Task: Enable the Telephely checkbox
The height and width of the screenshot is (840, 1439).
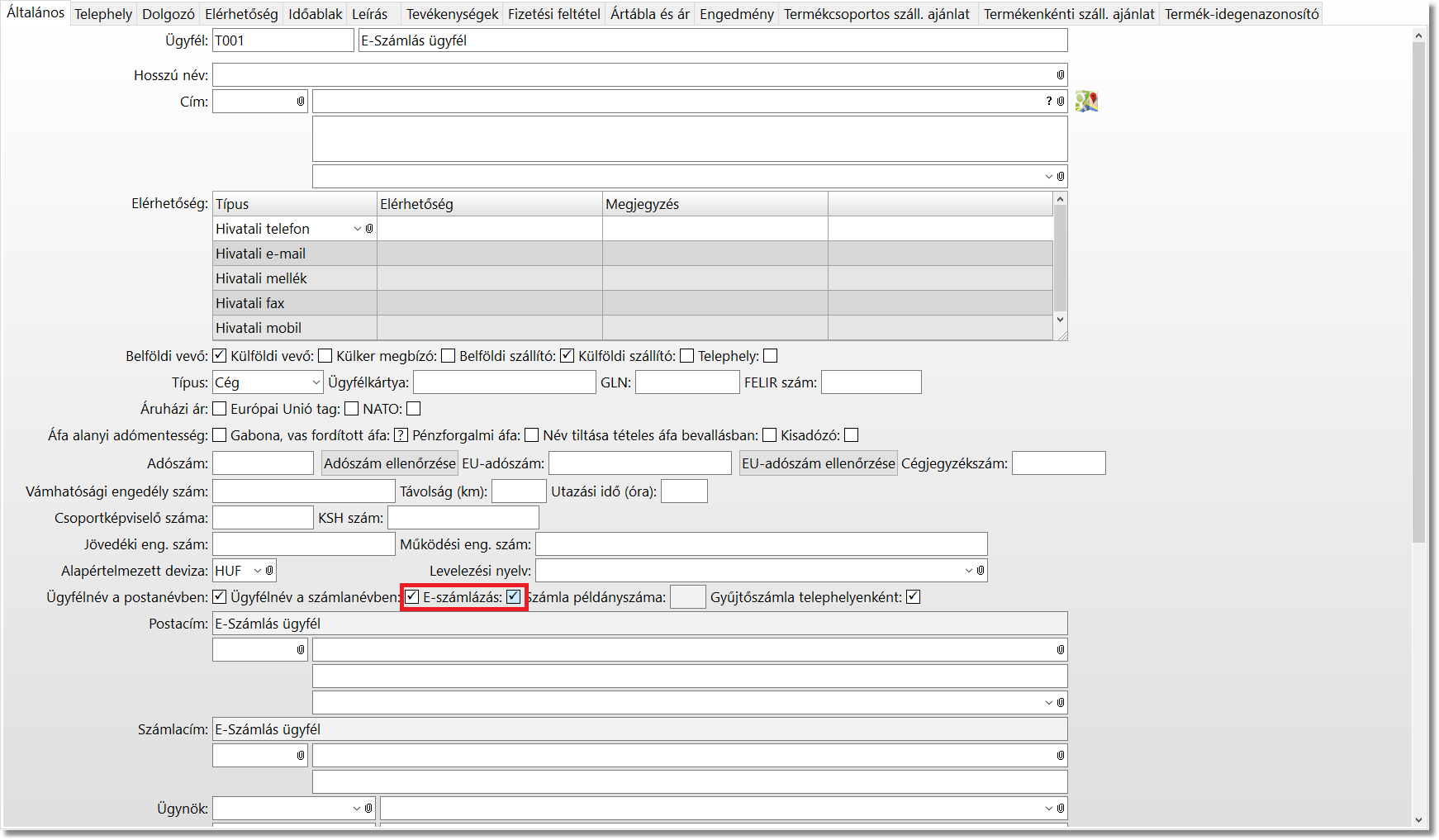Action: (x=771, y=356)
